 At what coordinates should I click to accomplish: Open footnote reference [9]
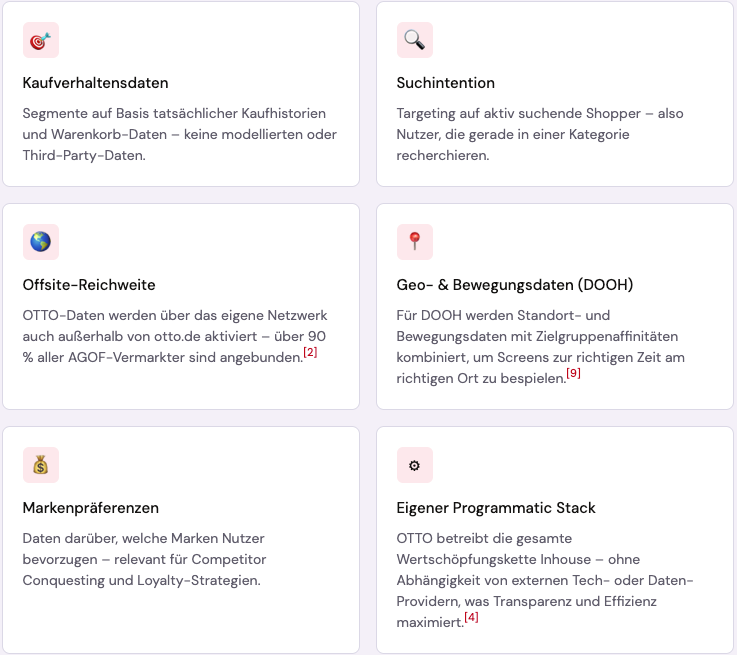573,373
